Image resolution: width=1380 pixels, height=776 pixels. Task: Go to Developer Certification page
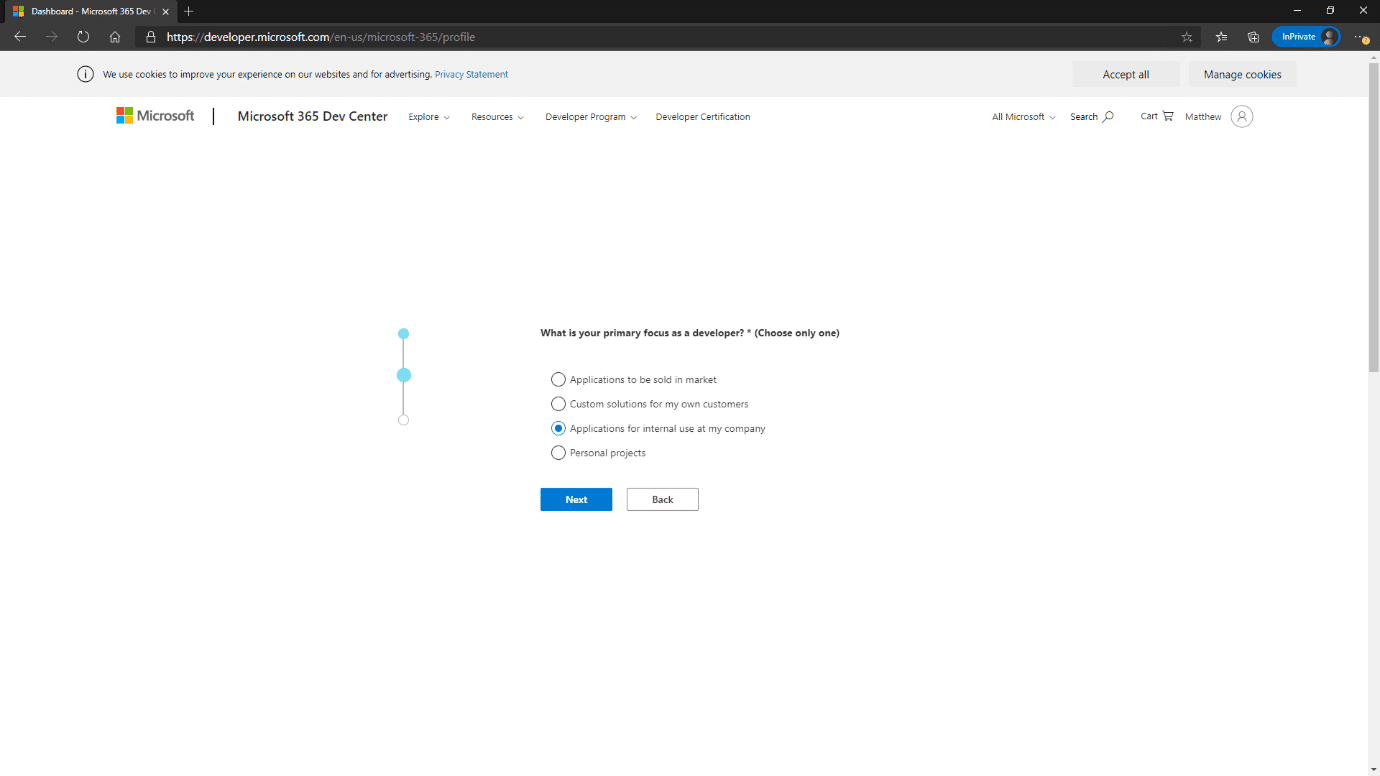(702, 117)
